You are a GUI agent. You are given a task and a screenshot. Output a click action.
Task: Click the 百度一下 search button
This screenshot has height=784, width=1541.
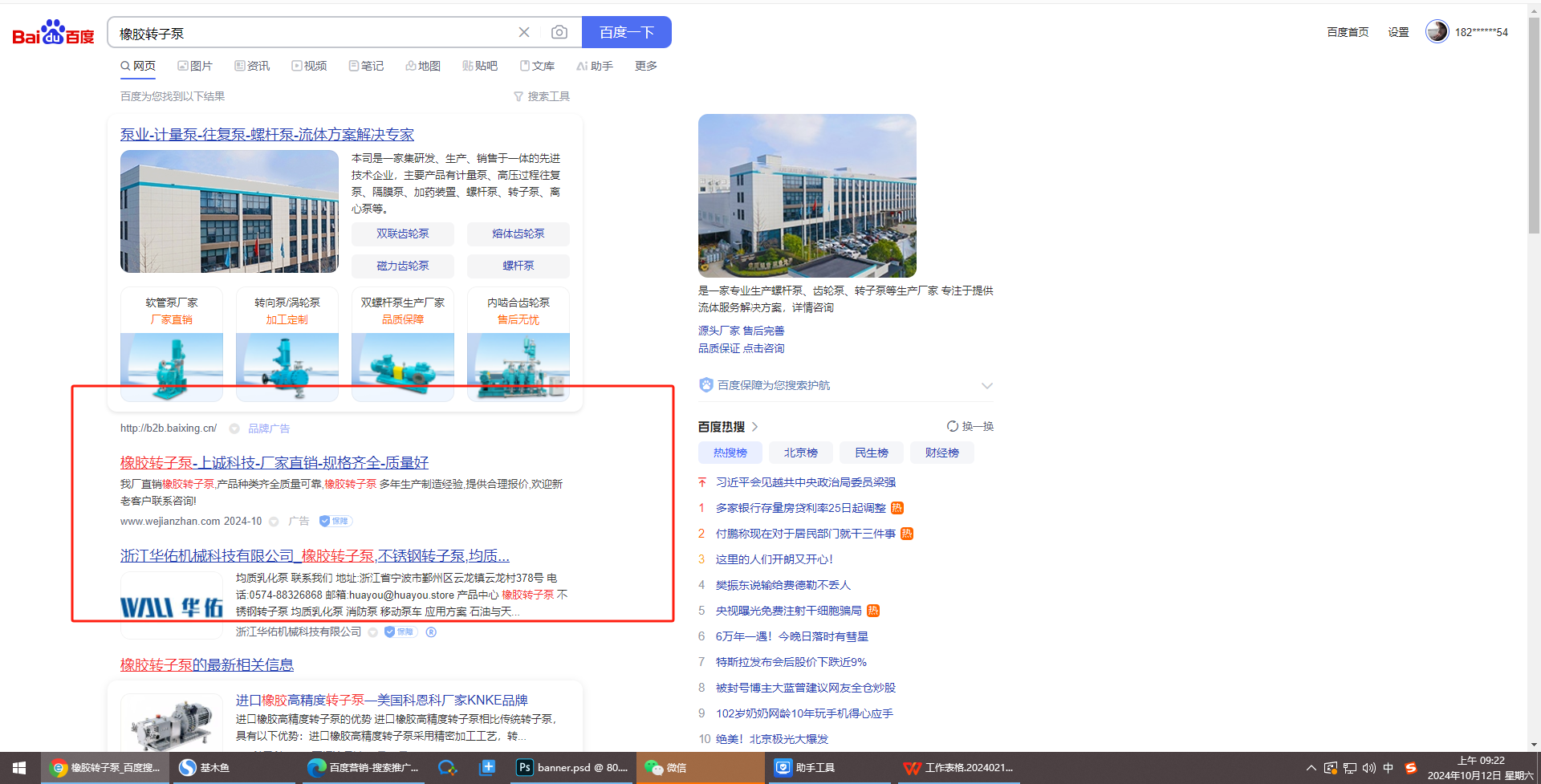[x=627, y=32]
